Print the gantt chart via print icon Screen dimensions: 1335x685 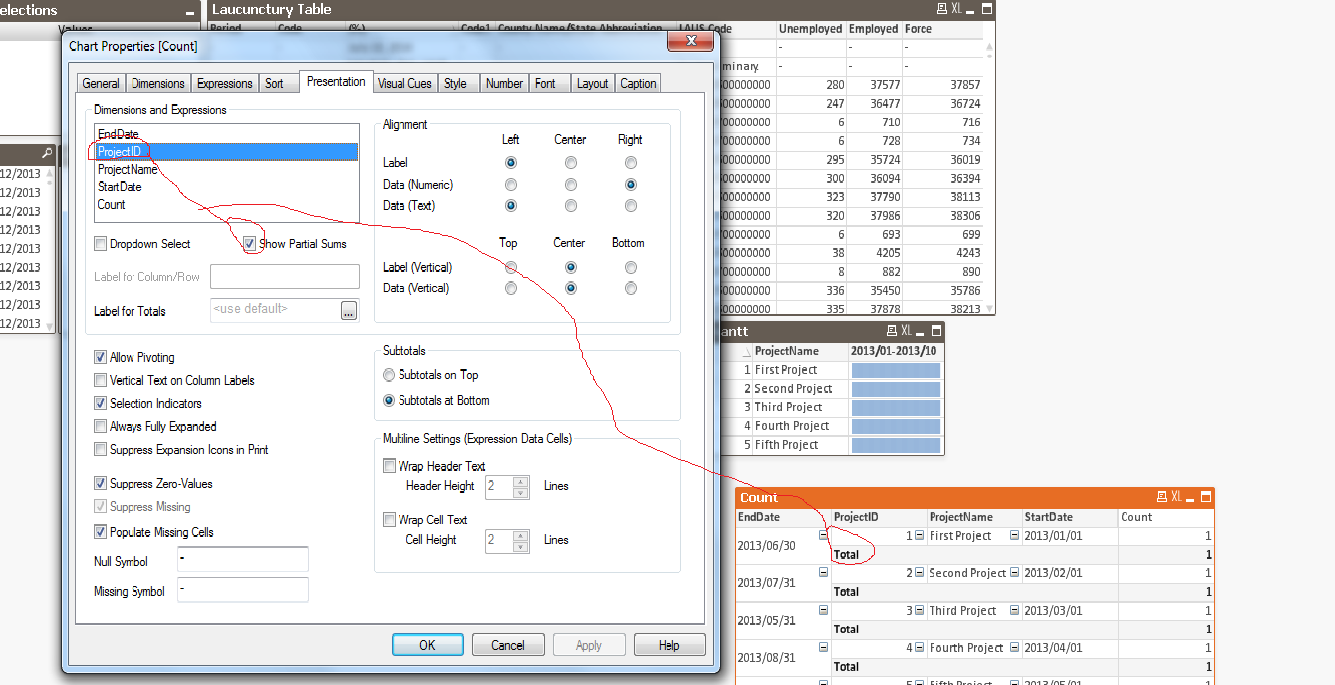(x=891, y=331)
